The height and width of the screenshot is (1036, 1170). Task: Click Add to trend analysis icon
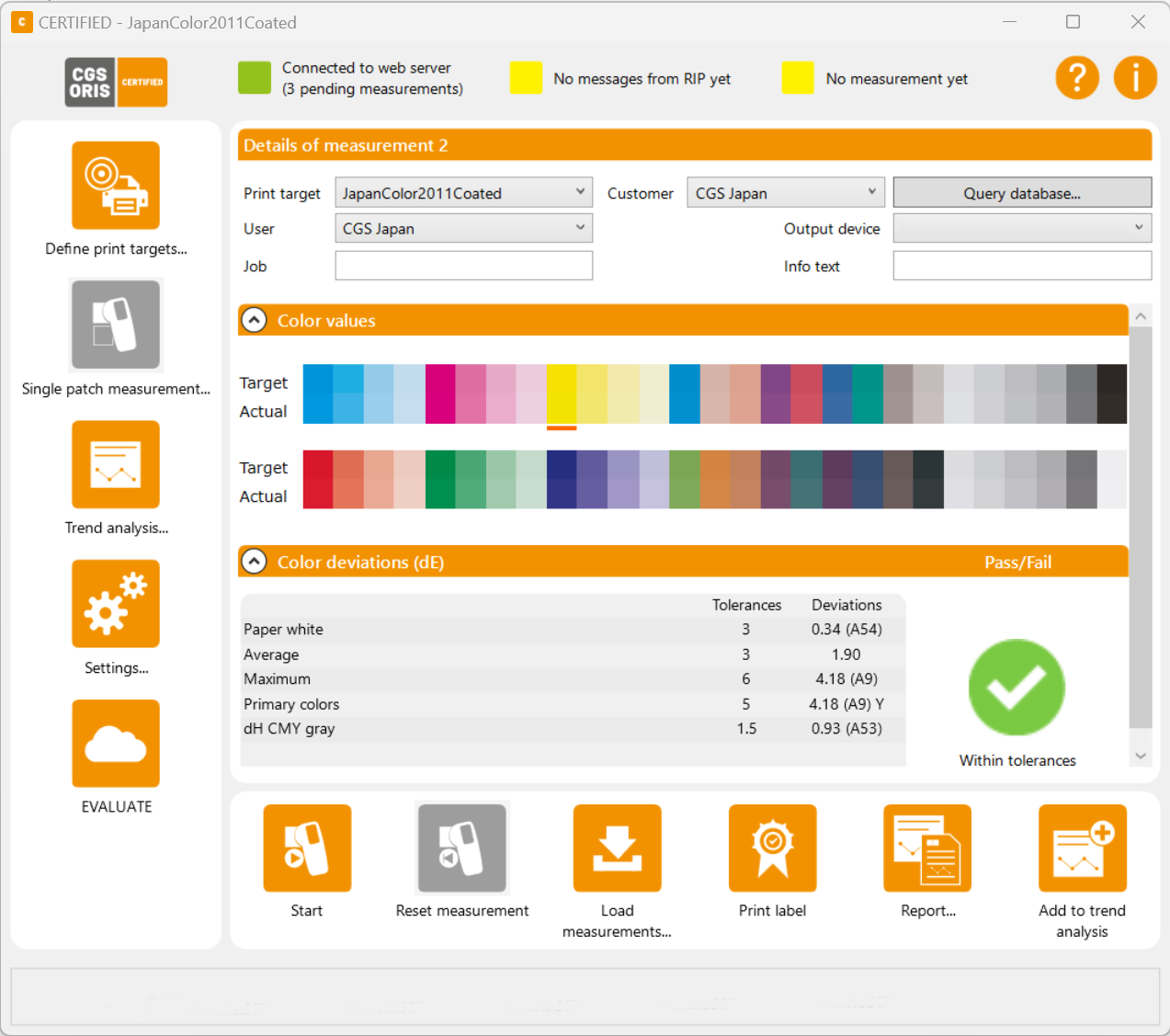(x=1083, y=848)
